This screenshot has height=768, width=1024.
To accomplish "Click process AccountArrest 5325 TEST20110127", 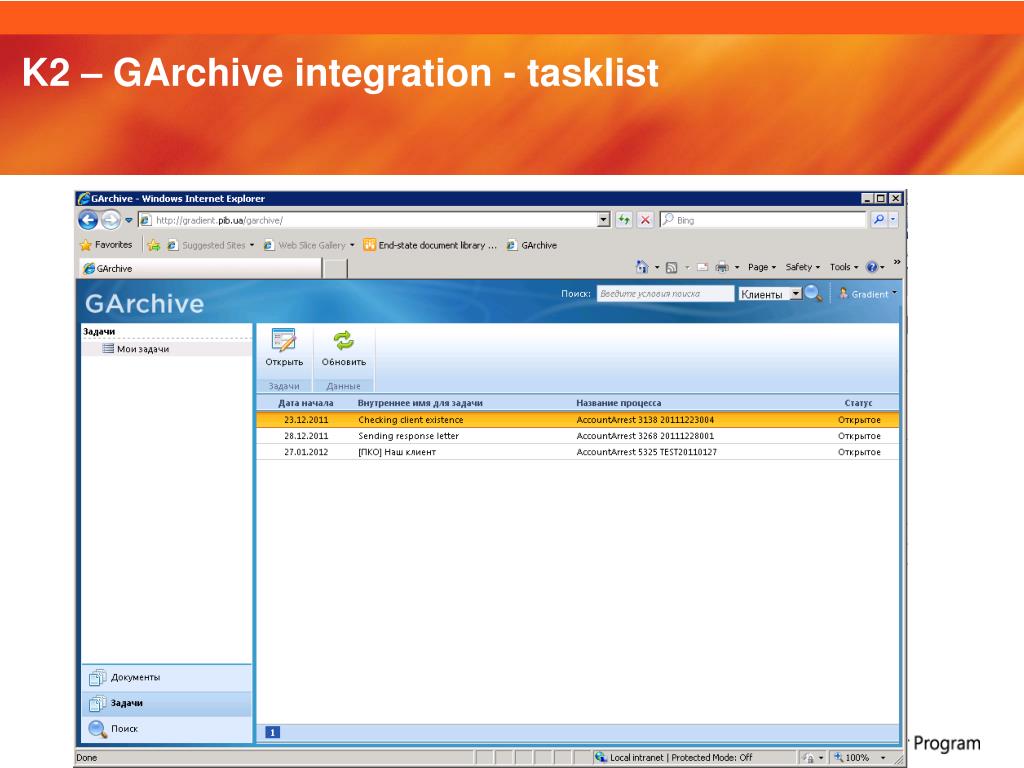I will click(x=647, y=452).
